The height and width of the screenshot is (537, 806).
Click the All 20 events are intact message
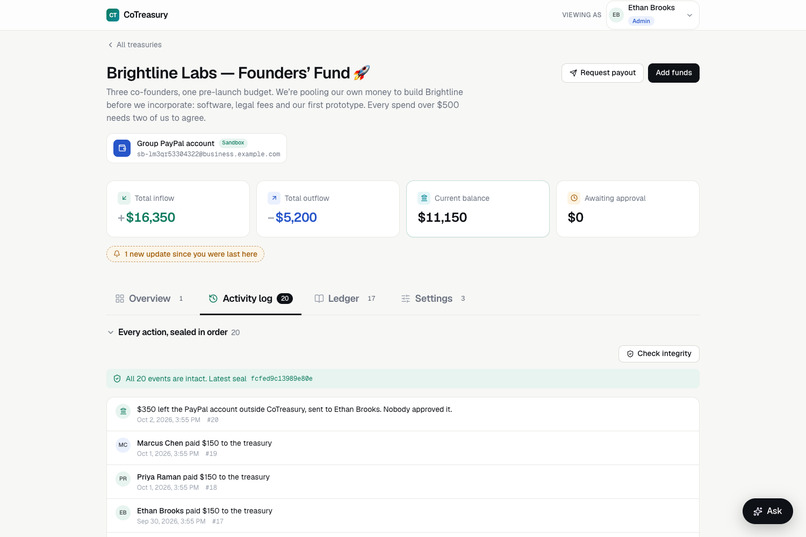coord(186,379)
